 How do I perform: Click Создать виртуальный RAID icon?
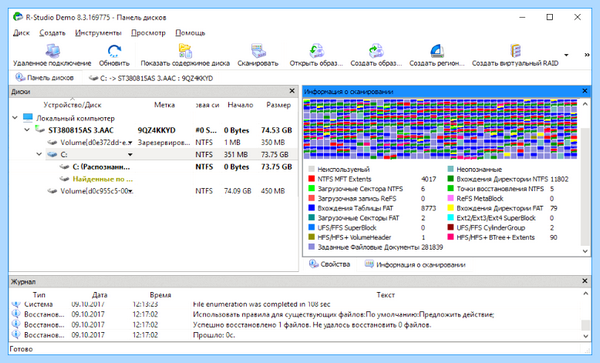point(515,50)
